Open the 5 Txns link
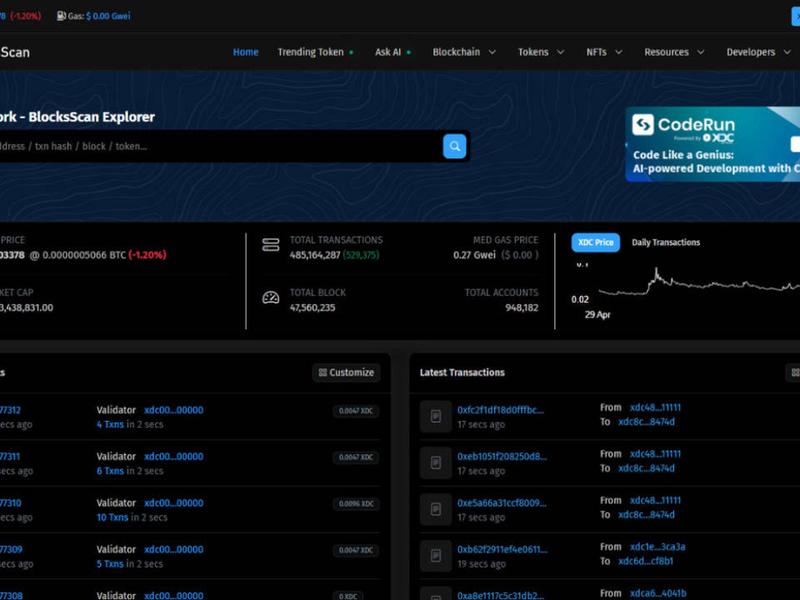Screen dimensions: 800x600 tap(110, 563)
